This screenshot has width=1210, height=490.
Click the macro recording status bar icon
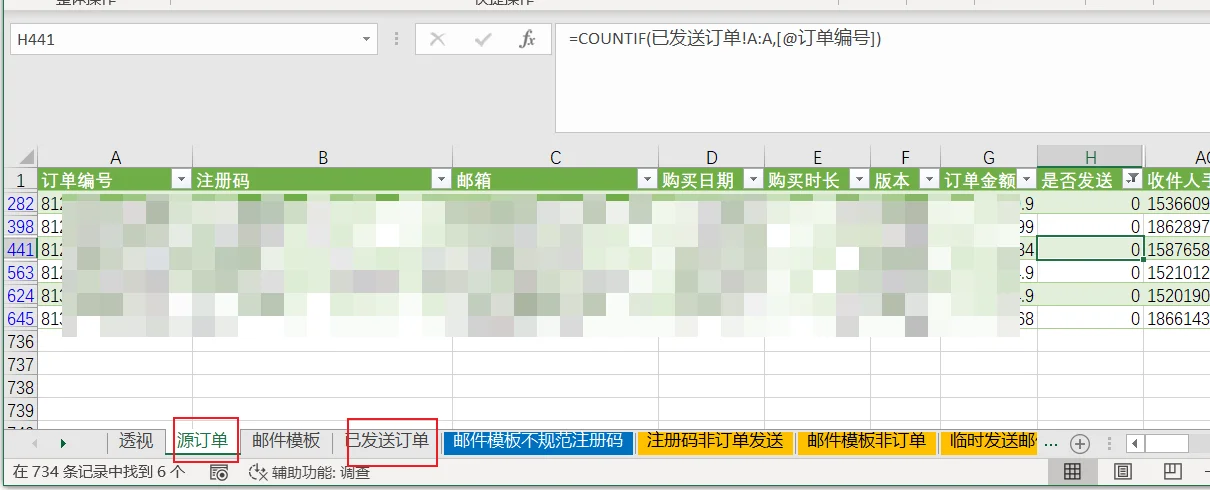pos(219,472)
